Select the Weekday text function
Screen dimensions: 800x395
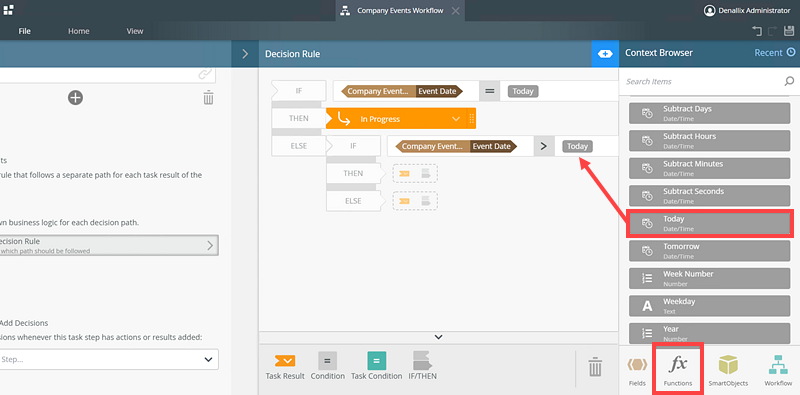(709, 306)
